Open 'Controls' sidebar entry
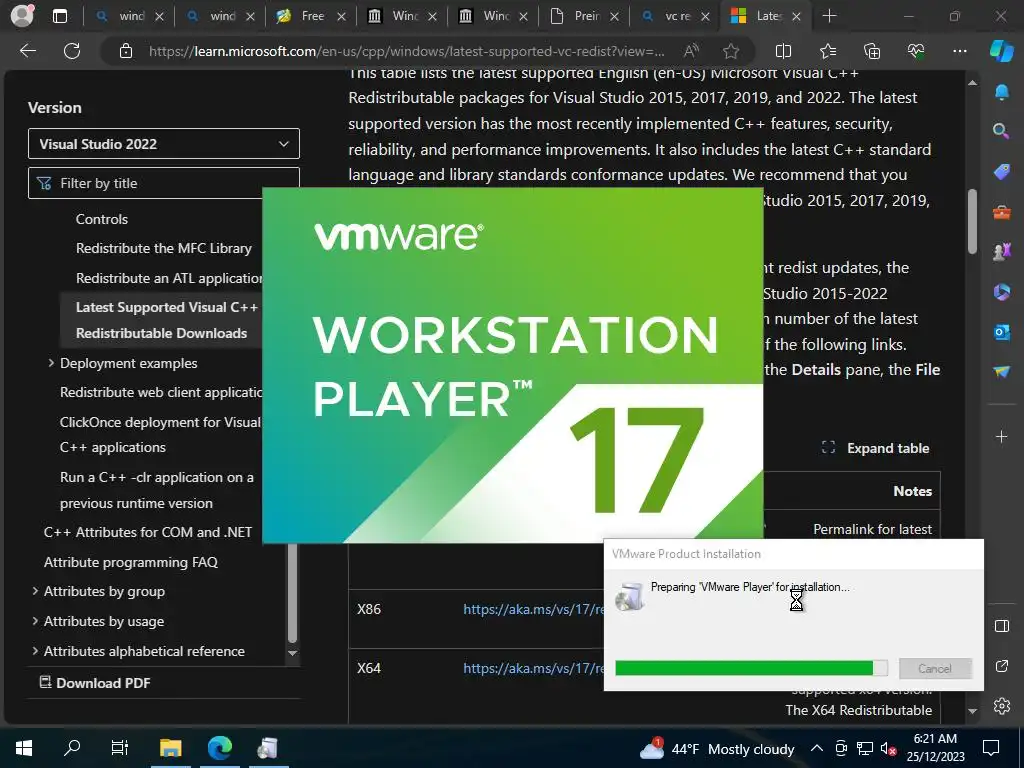This screenshot has width=1024, height=768. [102, 219]
